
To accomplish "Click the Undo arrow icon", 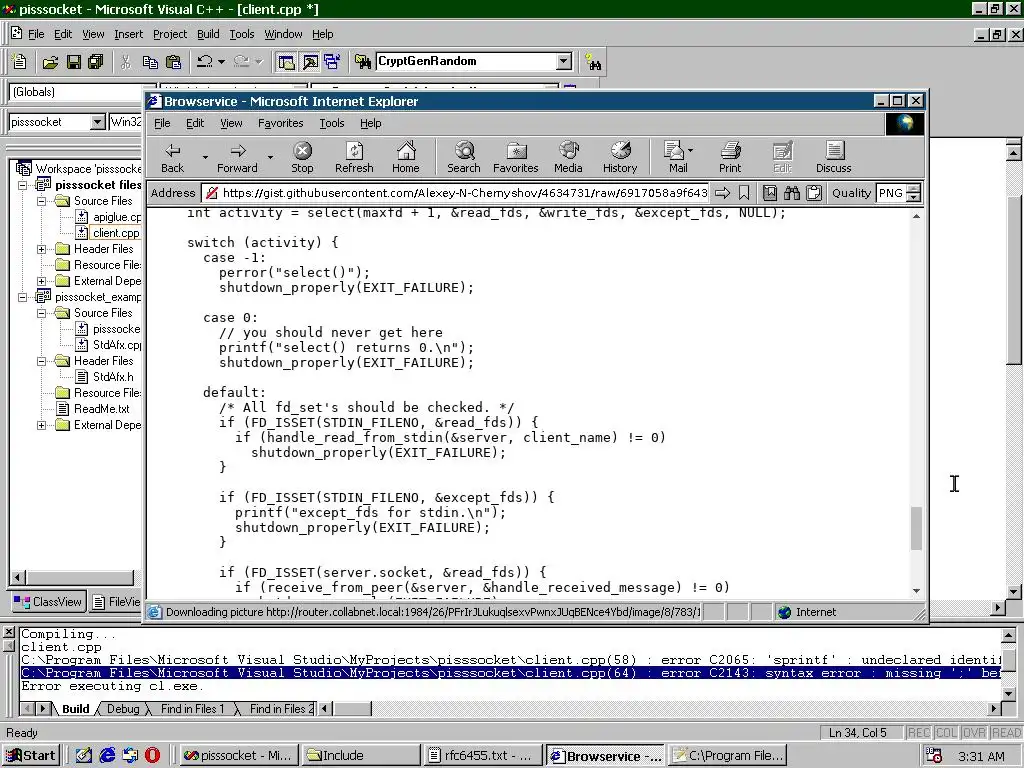I will pyautogui.click(x=204, y=62).
